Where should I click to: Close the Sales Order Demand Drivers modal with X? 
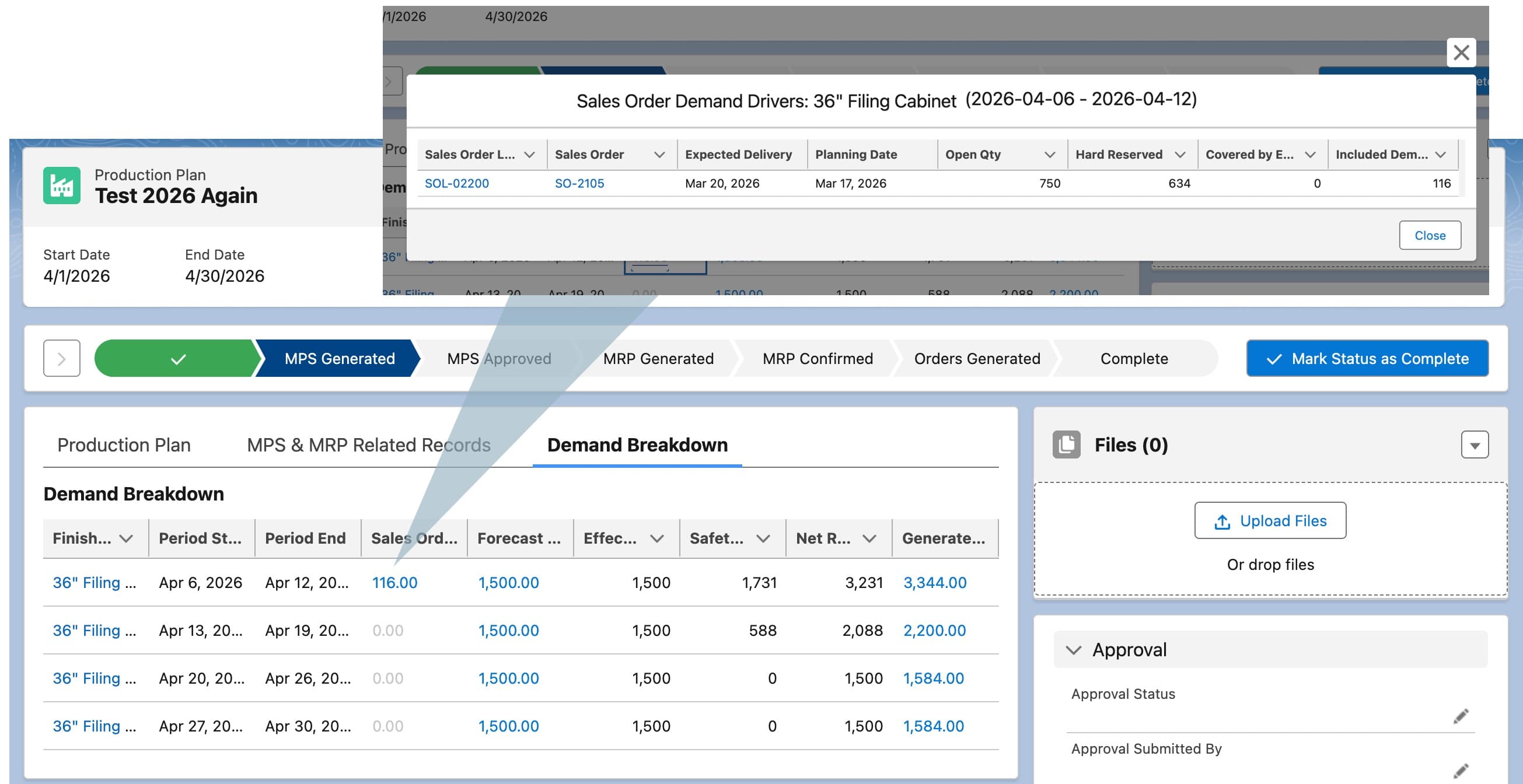(x=1461, y=52)
